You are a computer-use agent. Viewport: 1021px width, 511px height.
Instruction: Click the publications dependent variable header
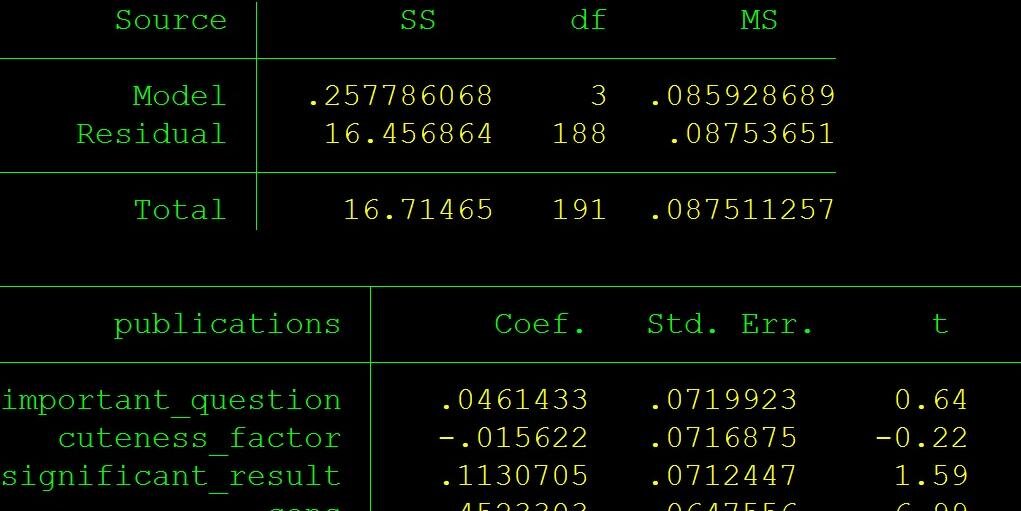[227, 324]
